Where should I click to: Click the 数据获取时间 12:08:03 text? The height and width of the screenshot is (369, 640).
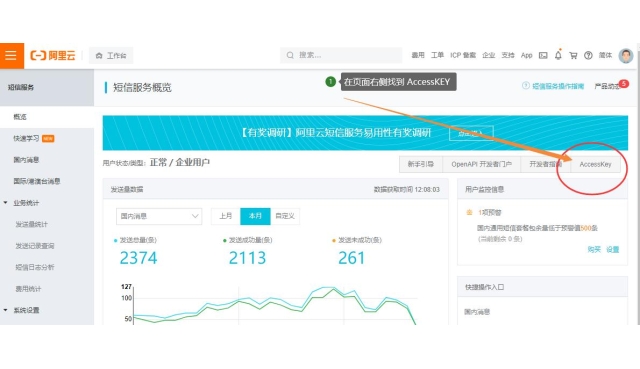click(x=407, y=189)
